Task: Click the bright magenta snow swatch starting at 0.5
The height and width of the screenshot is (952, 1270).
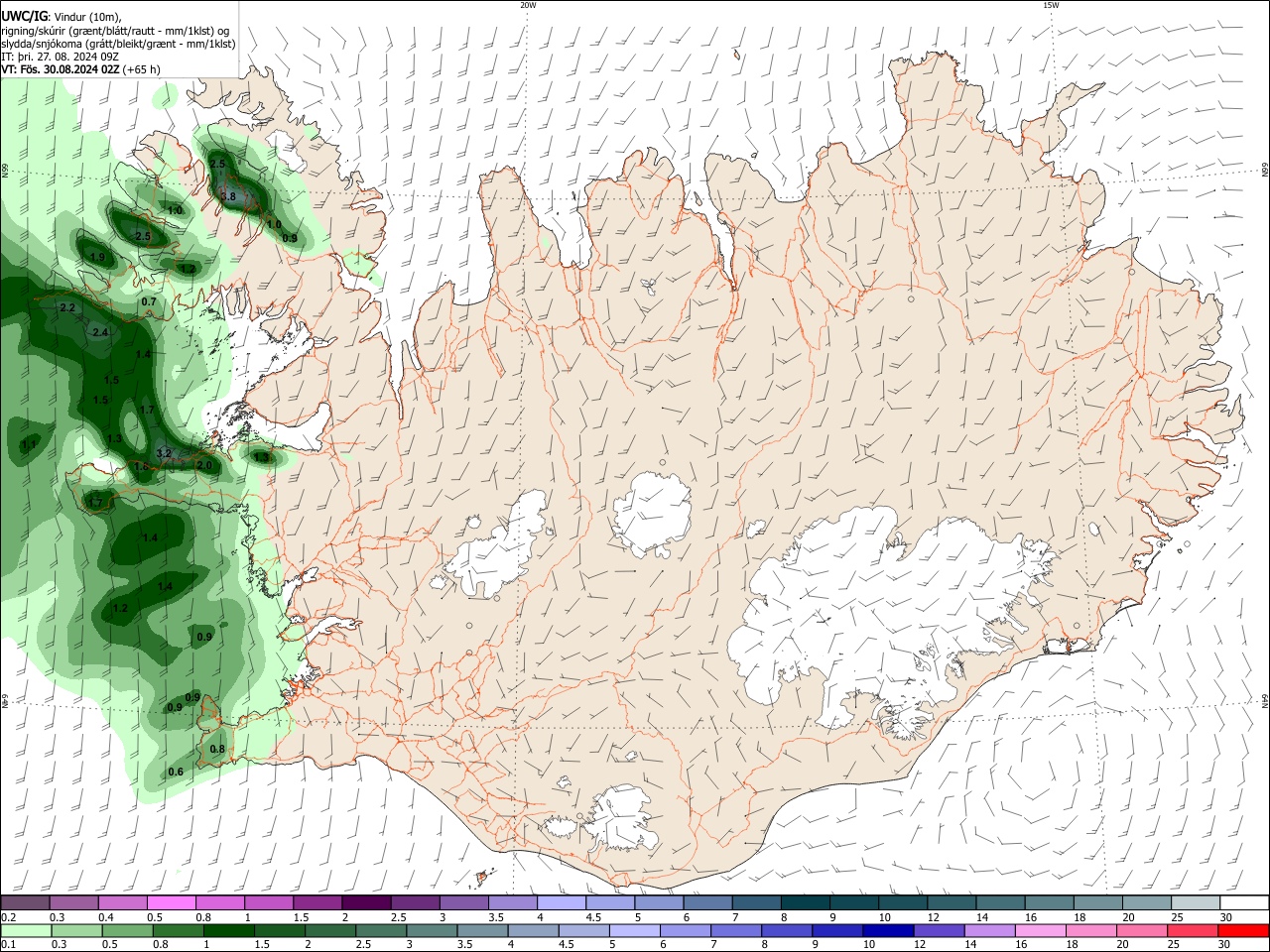Action: click(171, 903)
